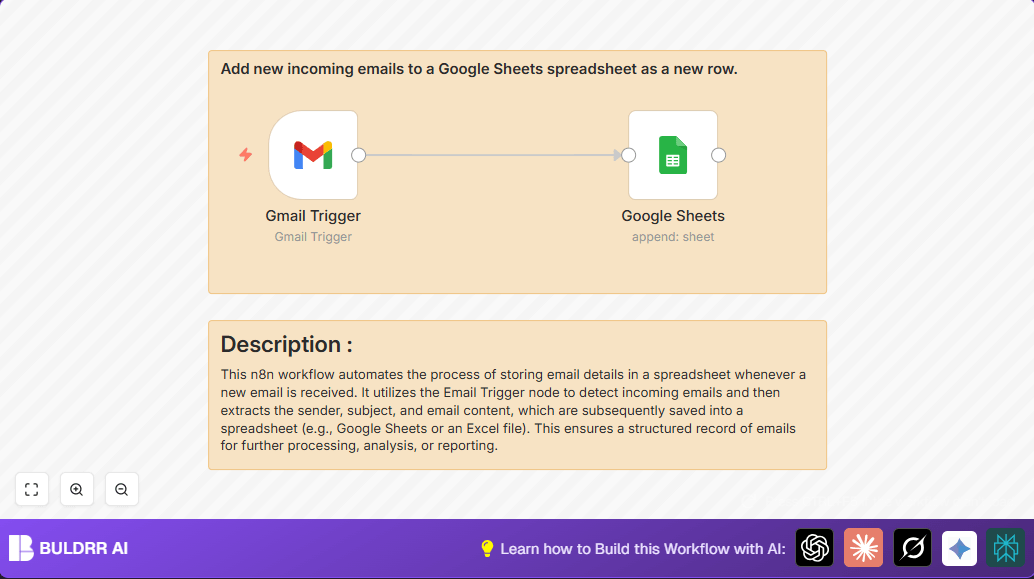
Task: Select the connection line between nodes
Action: coord(493,155)
